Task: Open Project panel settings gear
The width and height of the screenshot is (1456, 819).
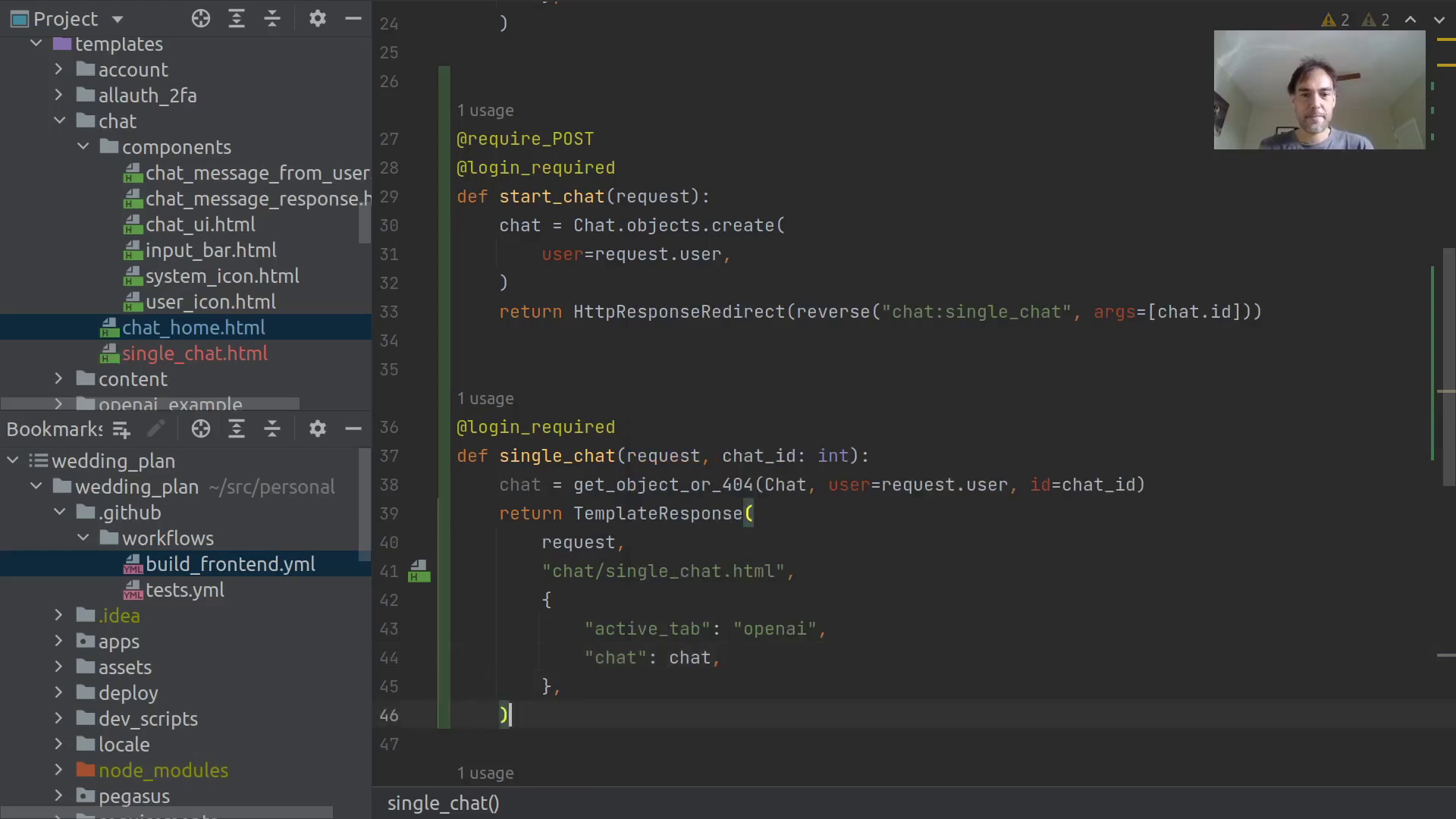Action: (x=318, y=19)
